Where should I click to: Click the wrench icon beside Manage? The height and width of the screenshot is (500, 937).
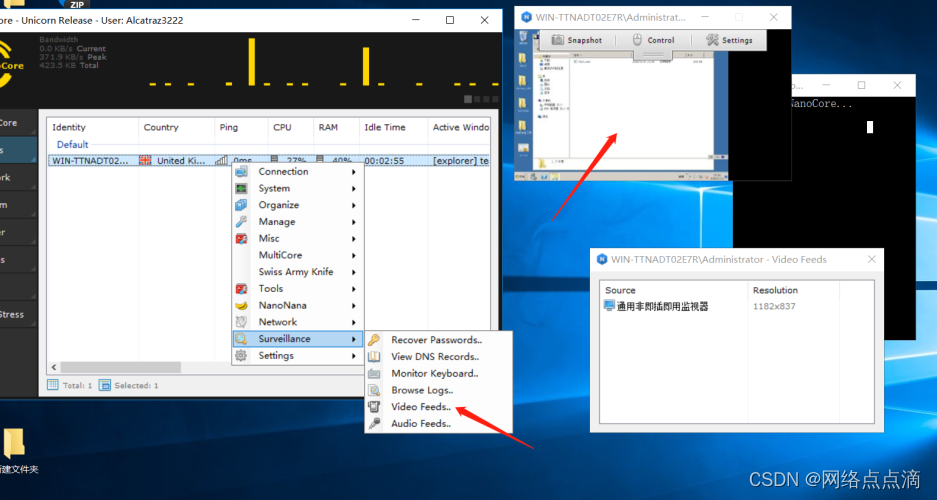241,222
